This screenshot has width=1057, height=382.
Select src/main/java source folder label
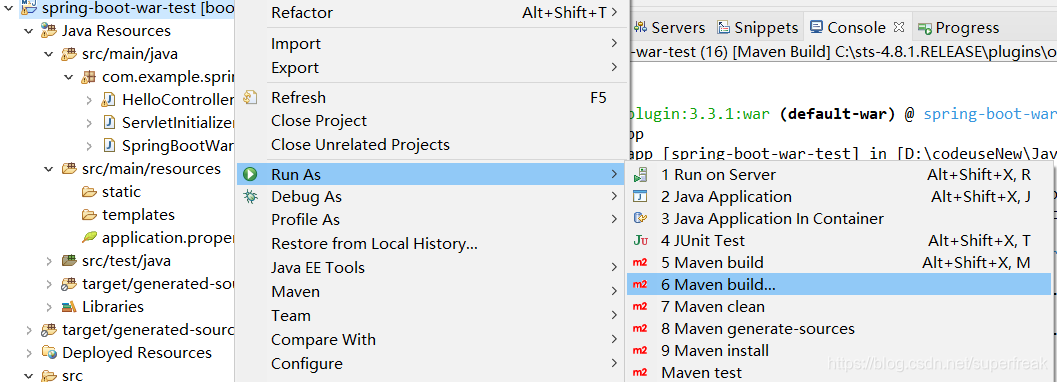(130, 54)
